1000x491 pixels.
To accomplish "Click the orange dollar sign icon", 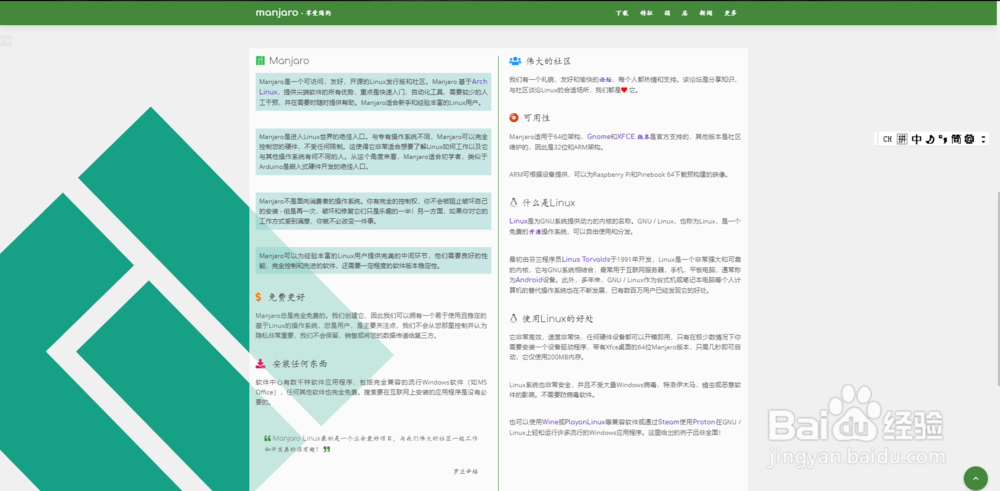I will (259, 297).
